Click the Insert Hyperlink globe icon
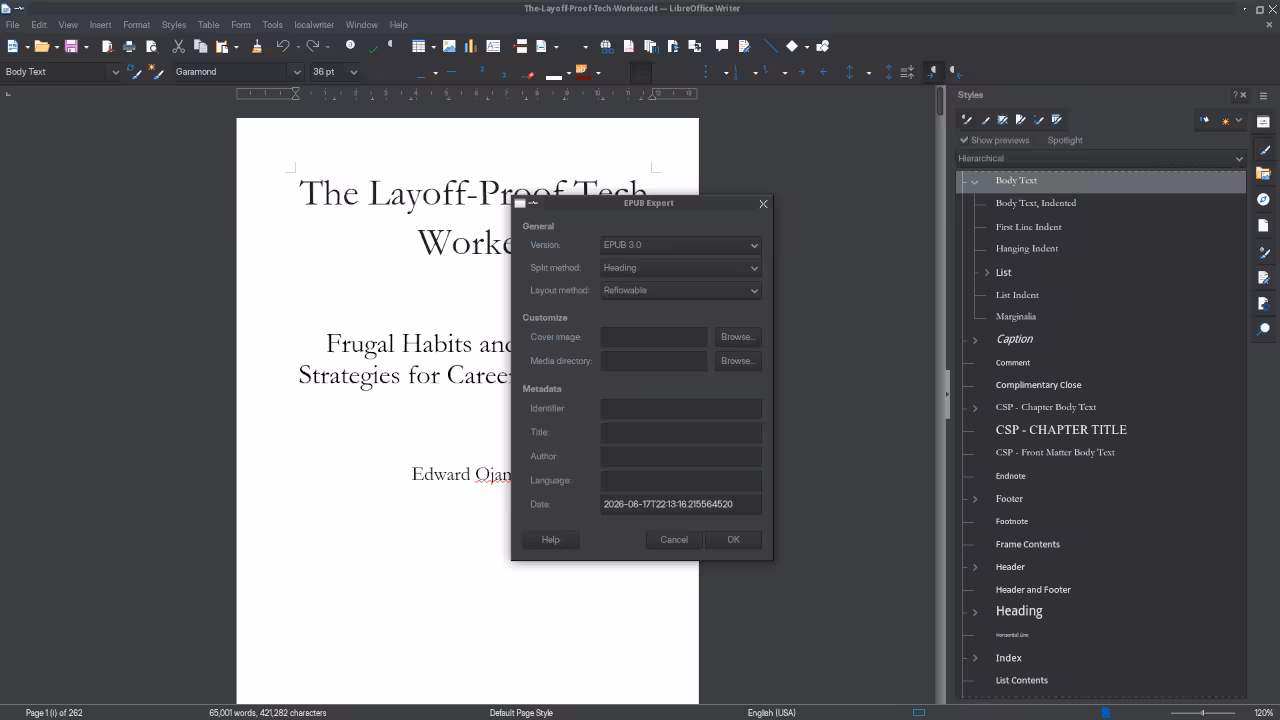The width and height of the screenshot is (1280, 720). tap(606, 46)
